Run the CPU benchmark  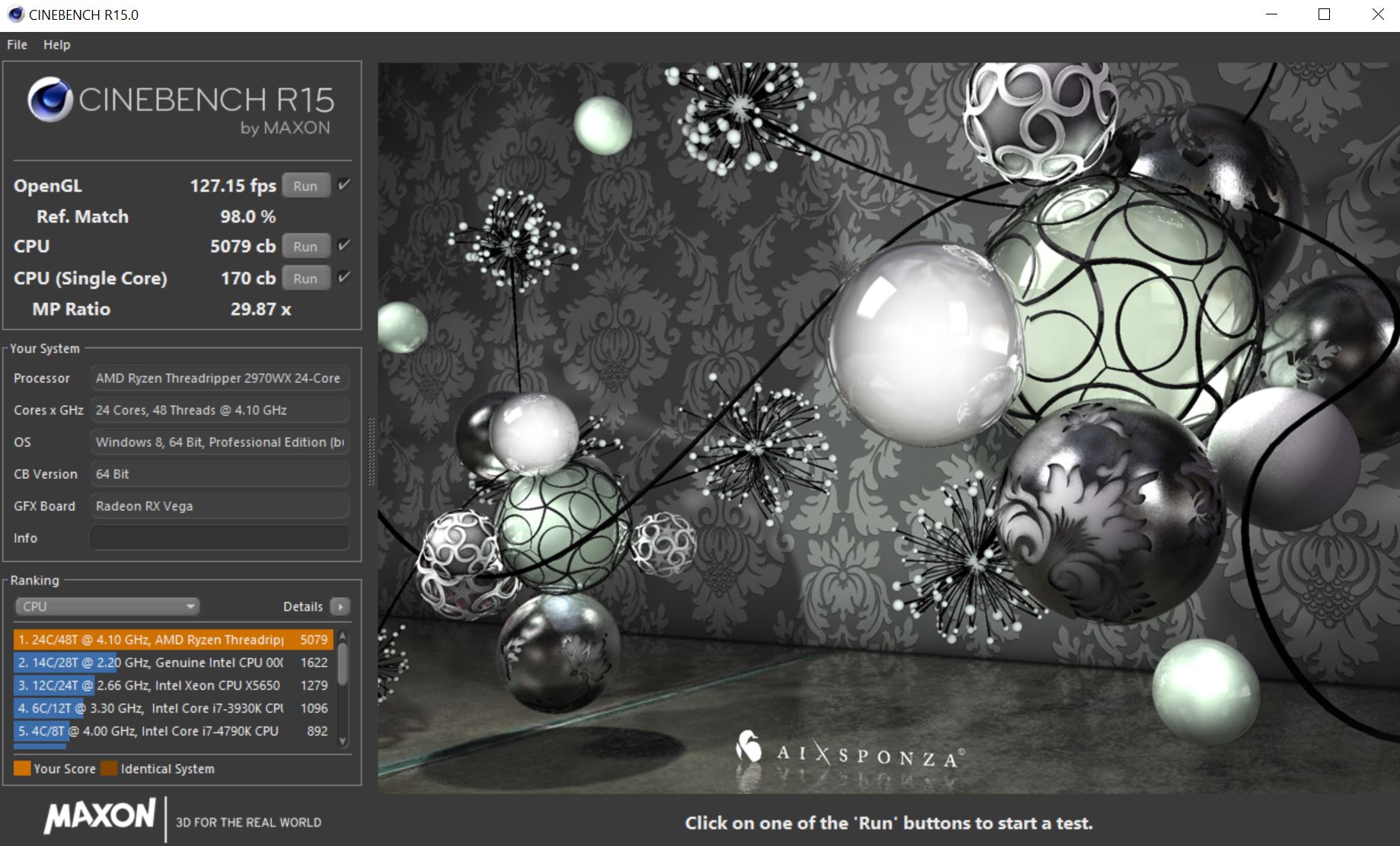306,246
